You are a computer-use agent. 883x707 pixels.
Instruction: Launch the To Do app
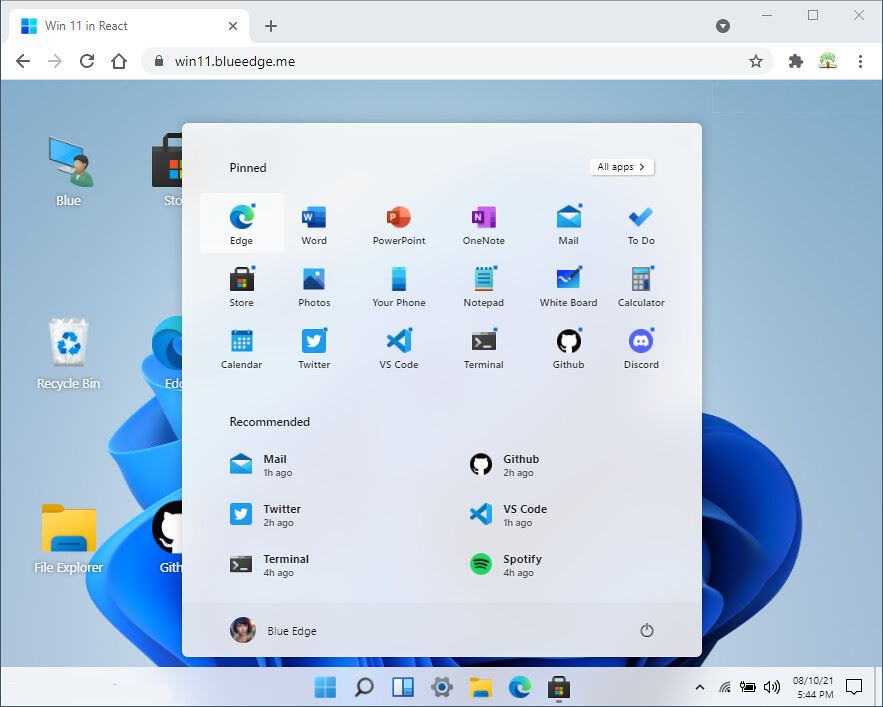(641, 223)
